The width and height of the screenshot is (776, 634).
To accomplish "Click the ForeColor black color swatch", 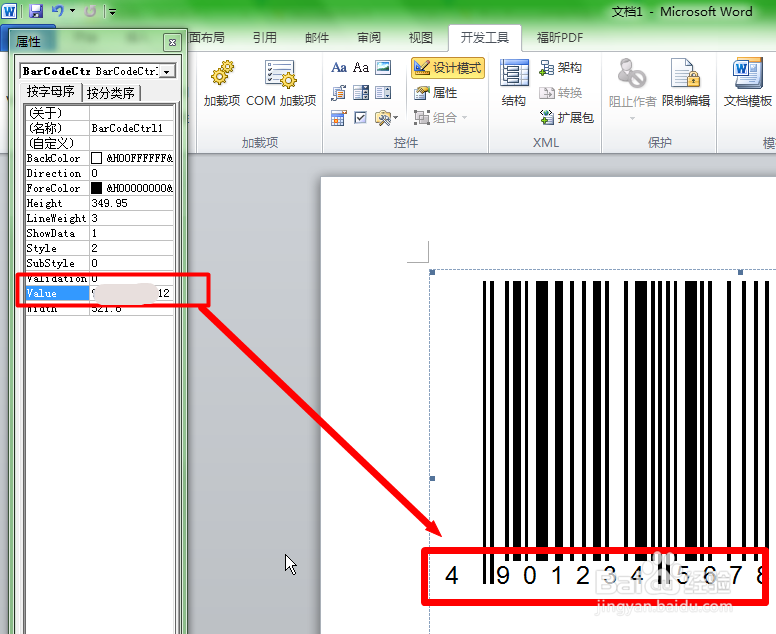I will coord(97,188).
